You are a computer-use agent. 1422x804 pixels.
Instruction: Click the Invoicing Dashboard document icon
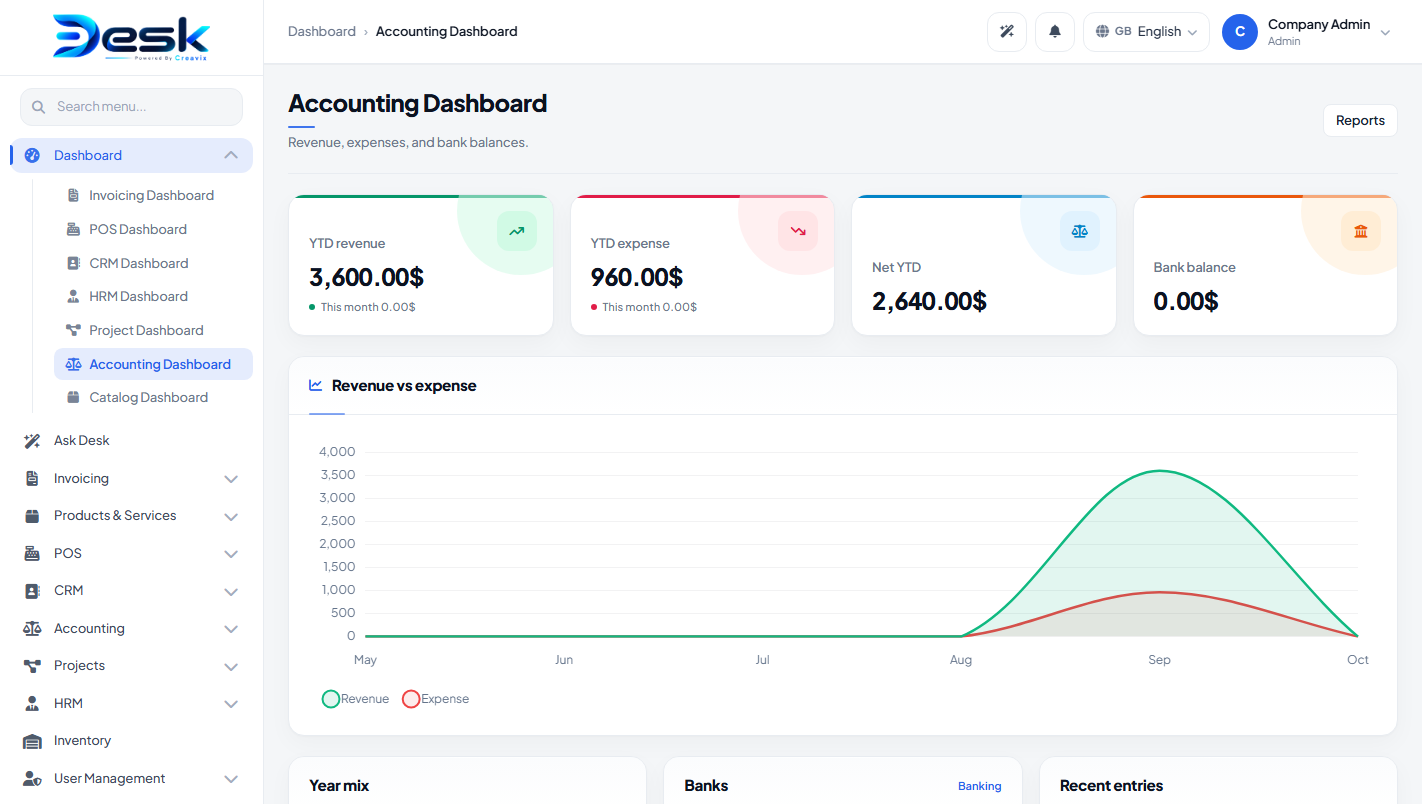pyautogui.click(x=73, y=195)
